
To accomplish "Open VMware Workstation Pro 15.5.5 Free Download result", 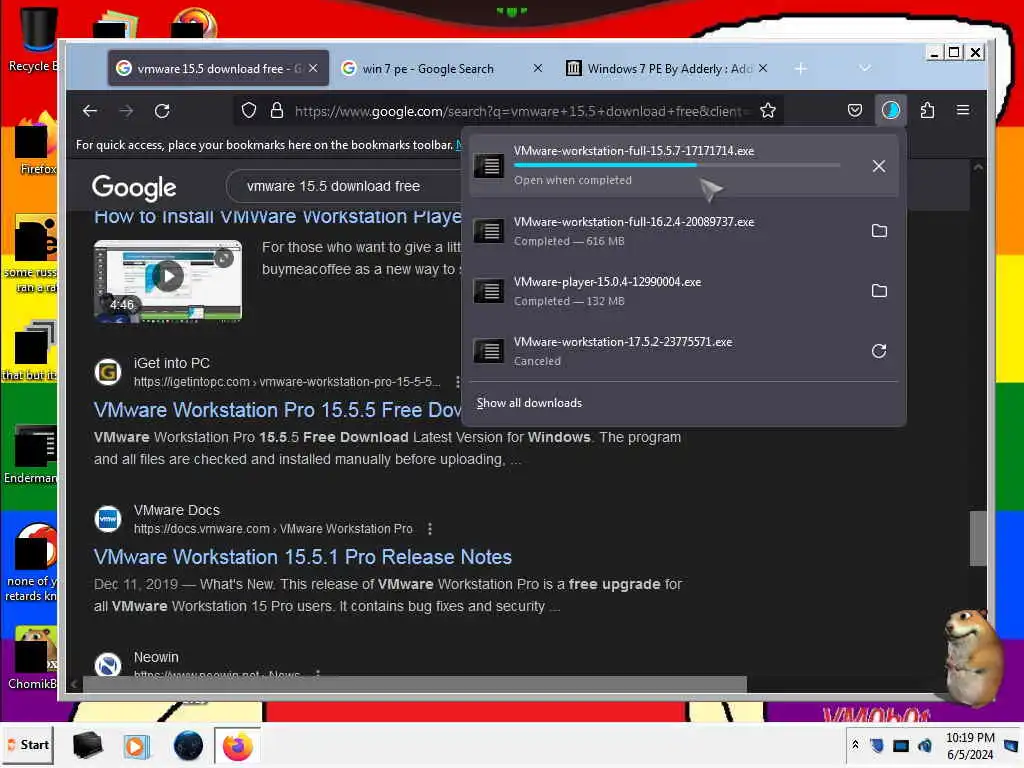I will [x=278, y=410].
